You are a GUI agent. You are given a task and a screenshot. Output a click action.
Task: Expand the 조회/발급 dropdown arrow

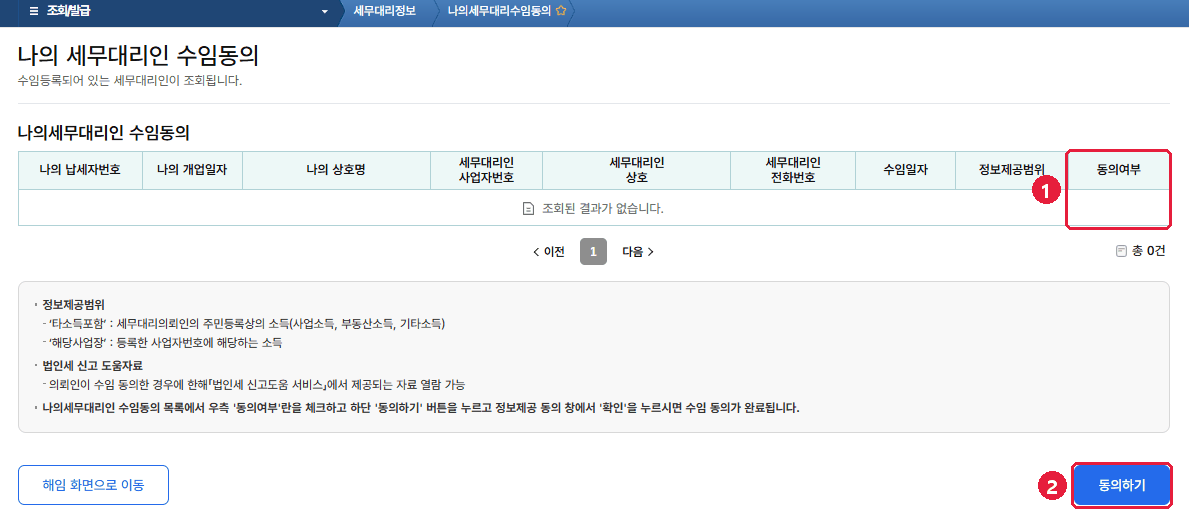(325, 12)
